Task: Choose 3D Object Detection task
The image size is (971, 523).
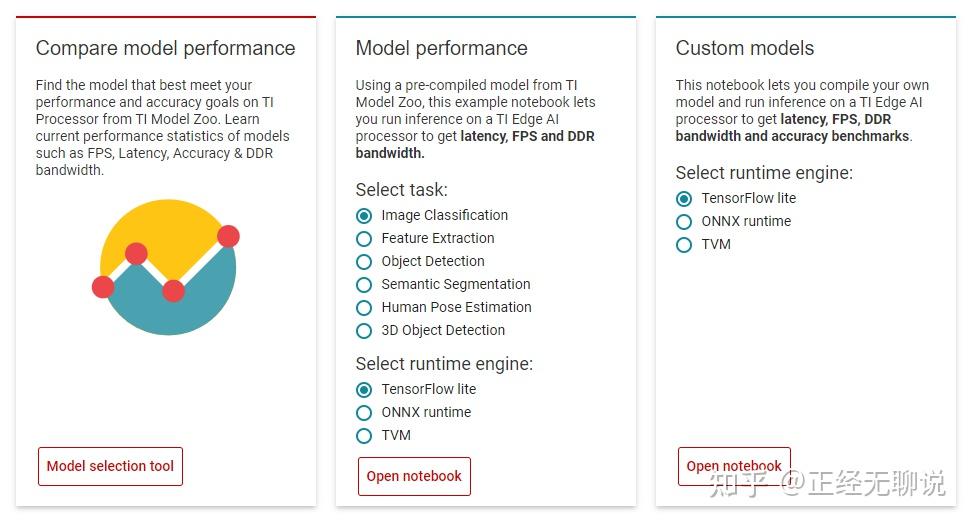Action: click(364, 331)
